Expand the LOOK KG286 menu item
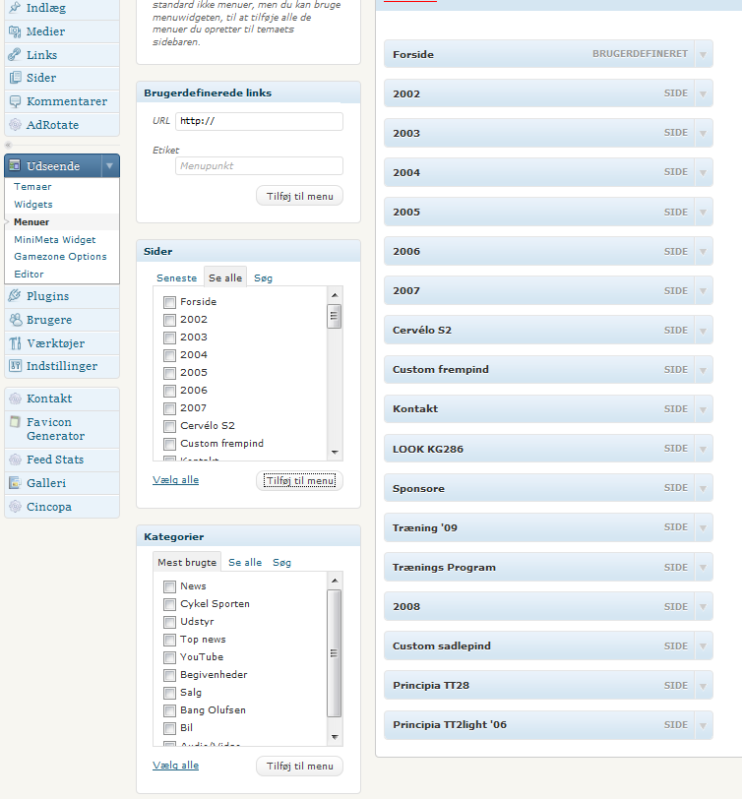The image size is (742, 799). click(x=703, y=449)
